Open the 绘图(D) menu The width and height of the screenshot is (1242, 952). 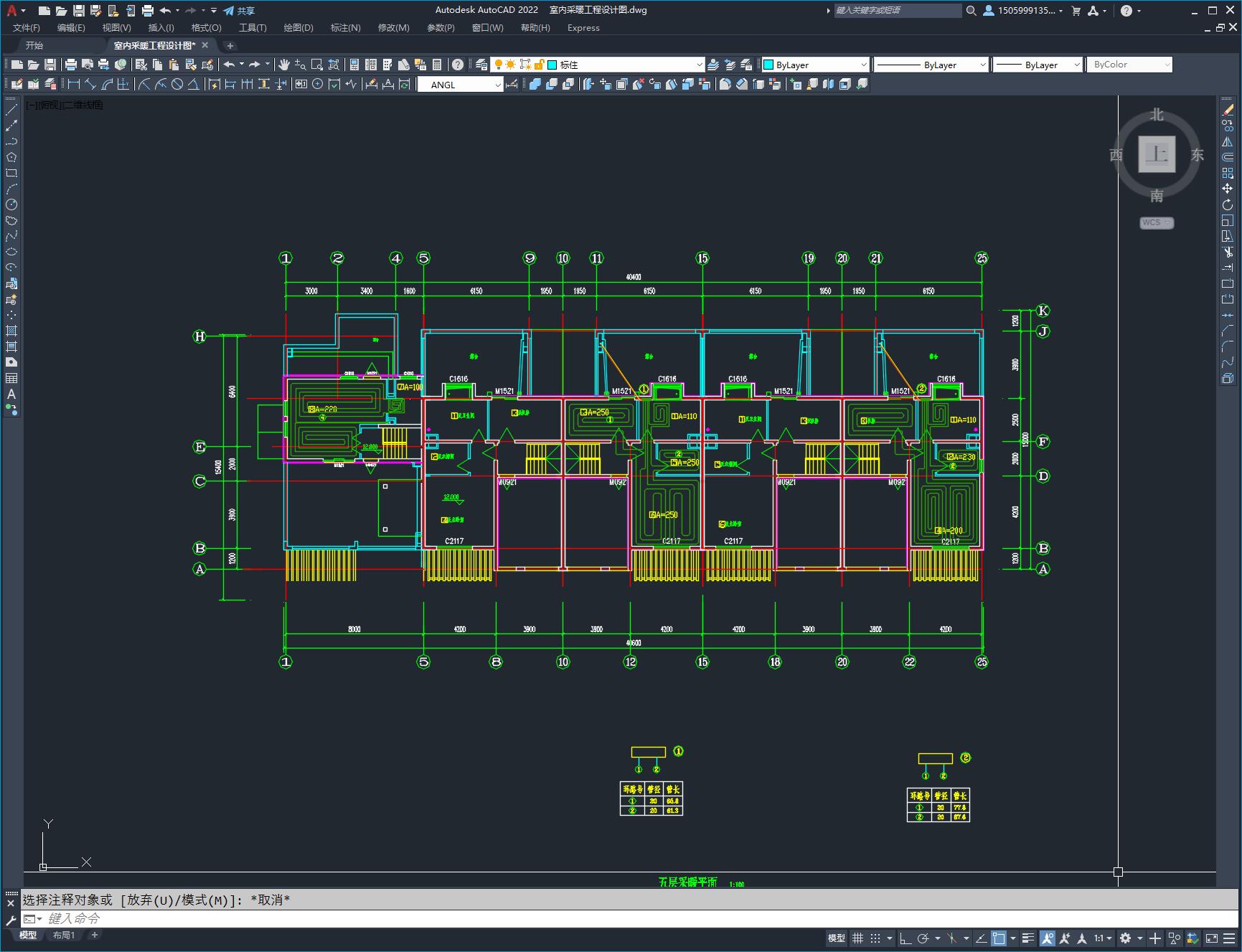pos(298,28)
